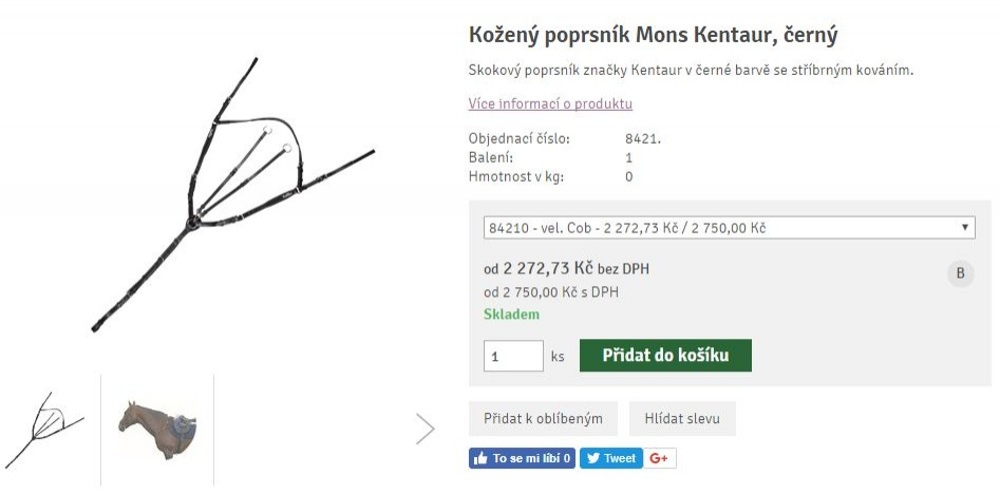Click the 'ks' unit label beside quantity

[x=558, y=356]
